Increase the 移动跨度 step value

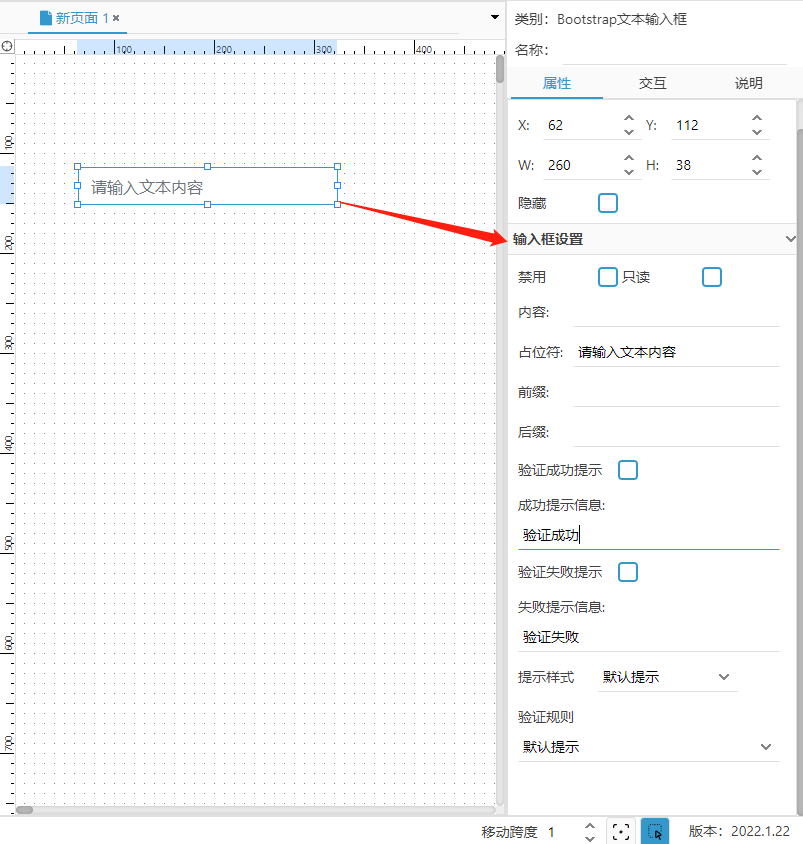[590, 825]
